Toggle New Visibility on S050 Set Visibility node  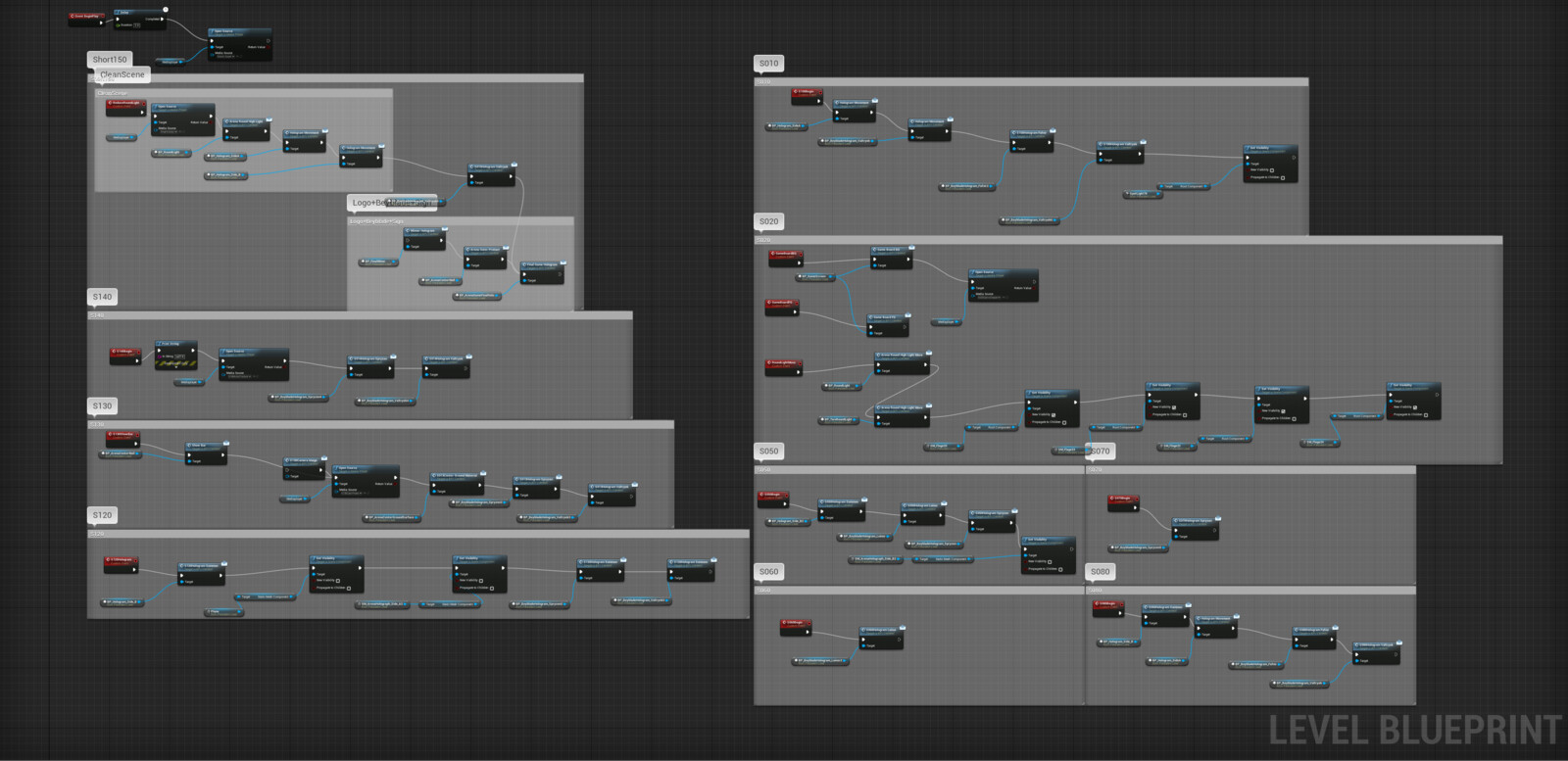(x=1050, y=562)
